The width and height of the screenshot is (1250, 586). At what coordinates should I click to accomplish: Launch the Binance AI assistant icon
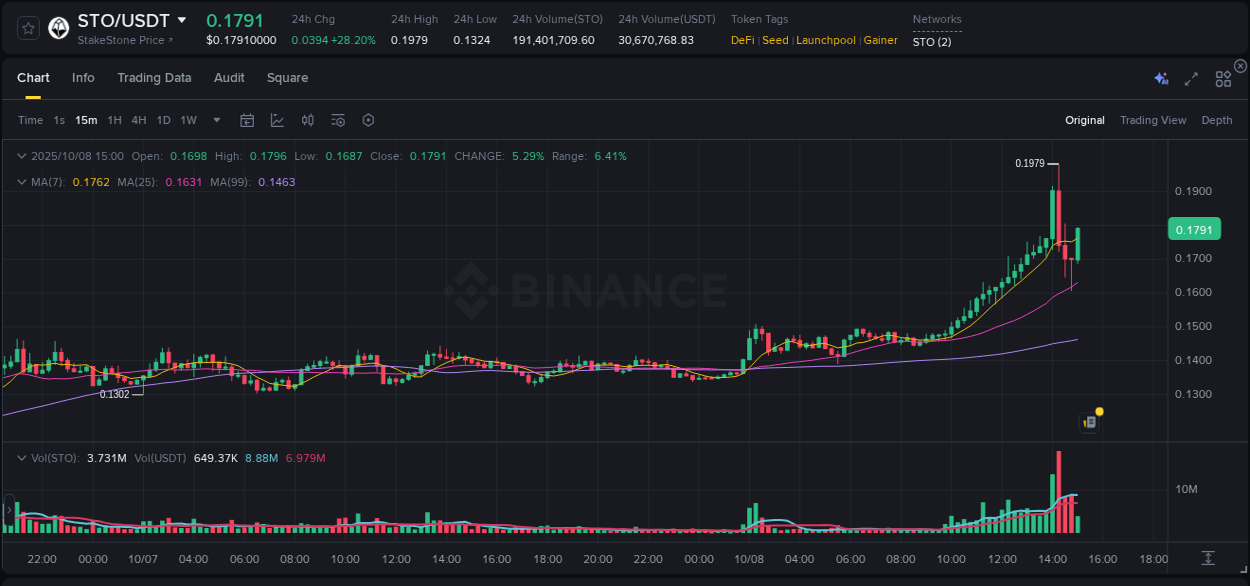(x=1161, y=78)
